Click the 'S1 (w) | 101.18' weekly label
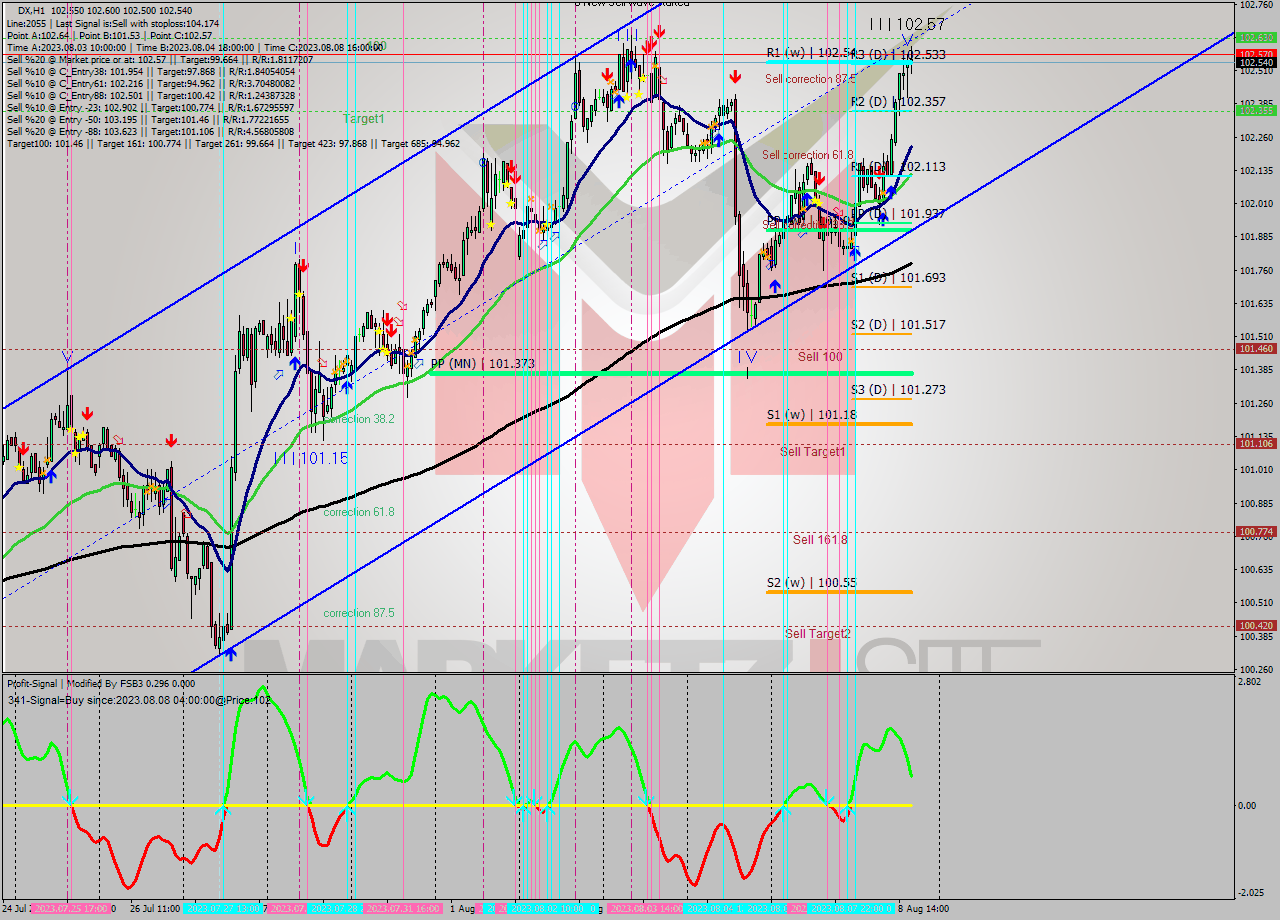Viewport: 1280px width, 920px height. (811, 415)
